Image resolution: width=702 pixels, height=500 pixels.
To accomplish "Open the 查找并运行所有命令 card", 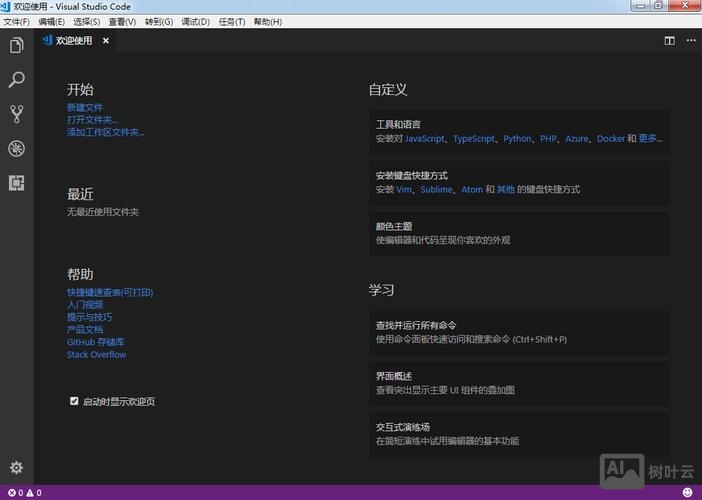I will pyautogui.click(x=519, y=333).
